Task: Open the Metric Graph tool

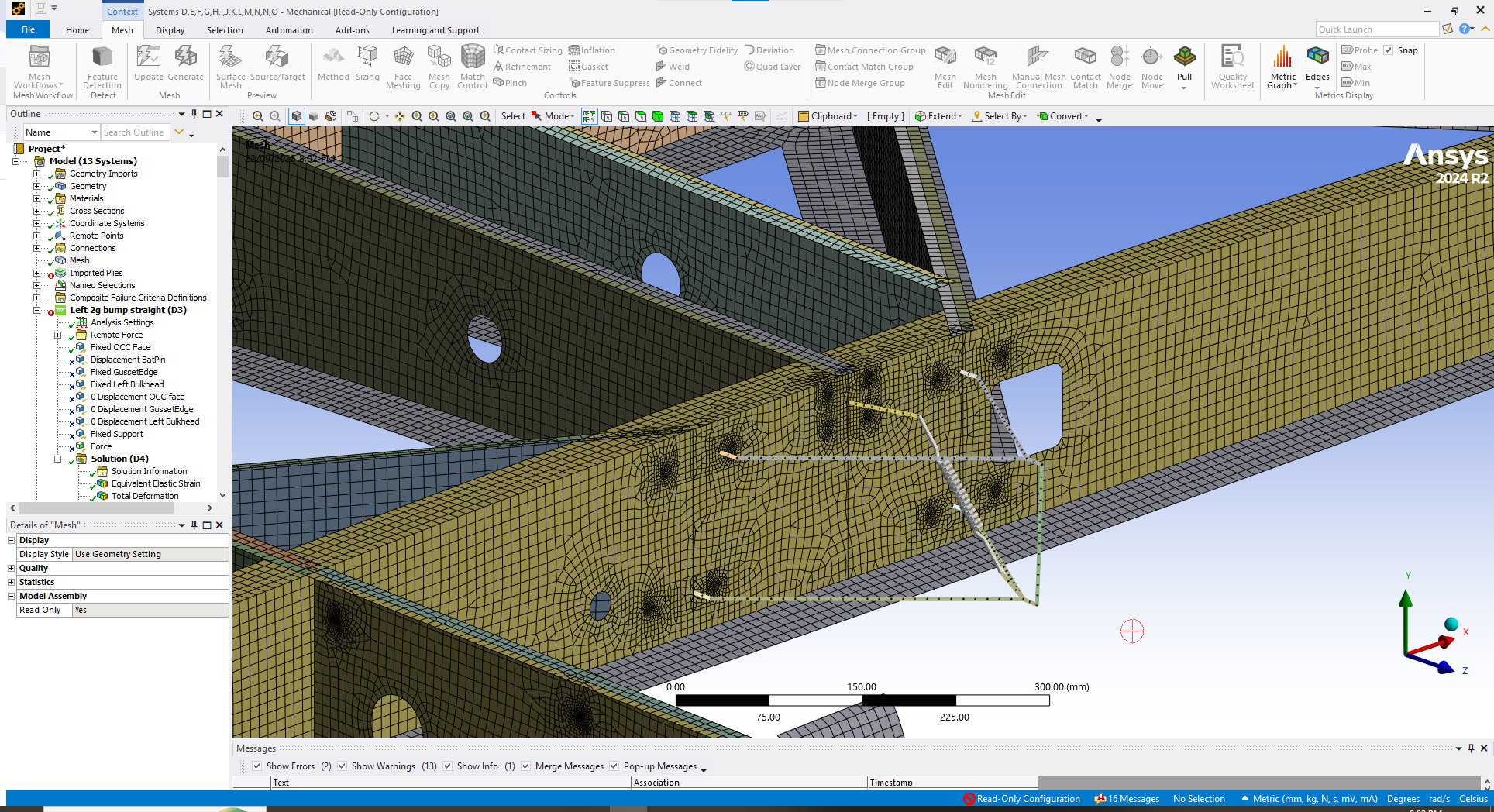Action: coord(1282,67)
